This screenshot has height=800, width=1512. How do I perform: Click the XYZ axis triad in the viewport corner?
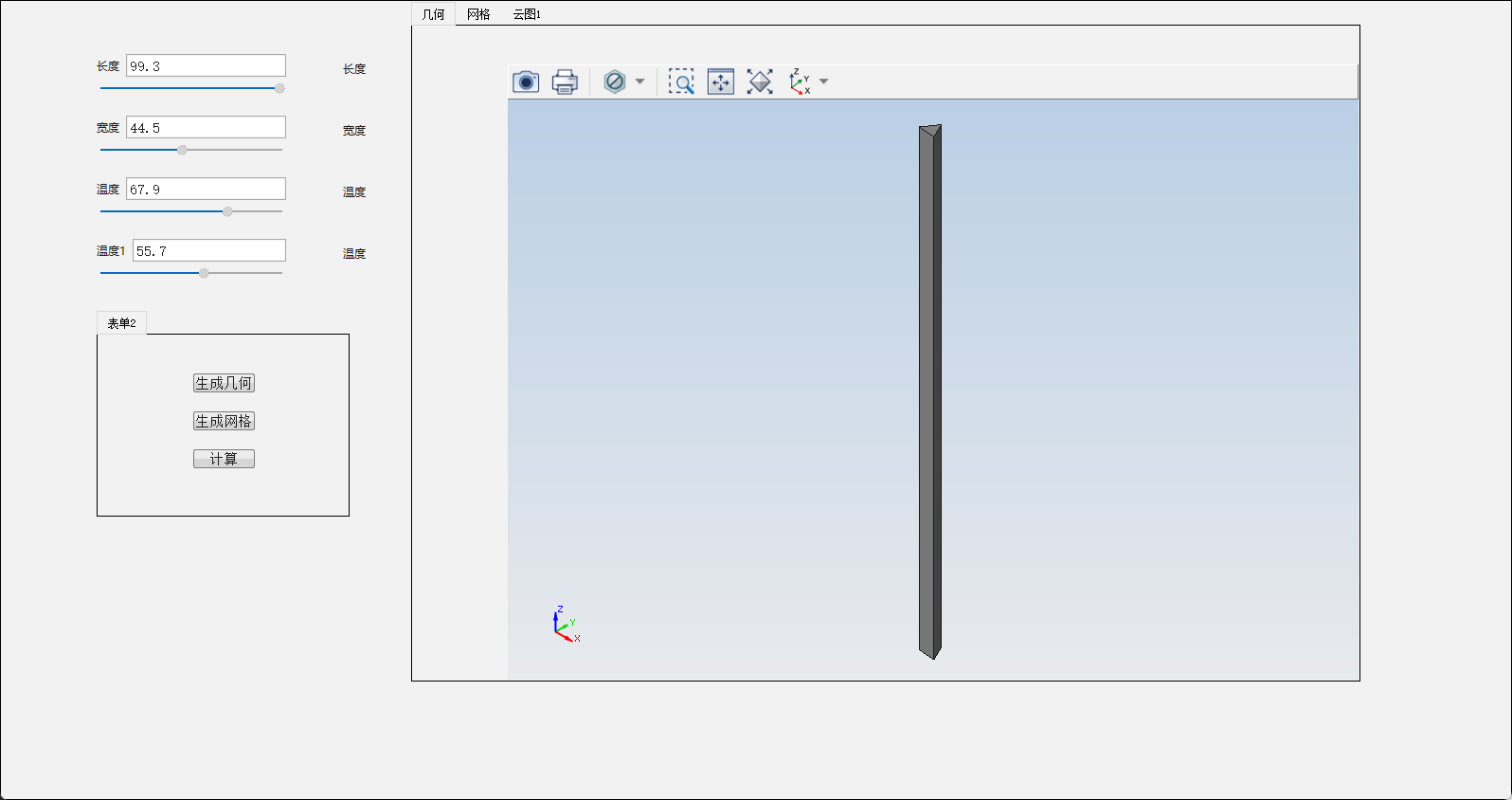pos(567,625)
